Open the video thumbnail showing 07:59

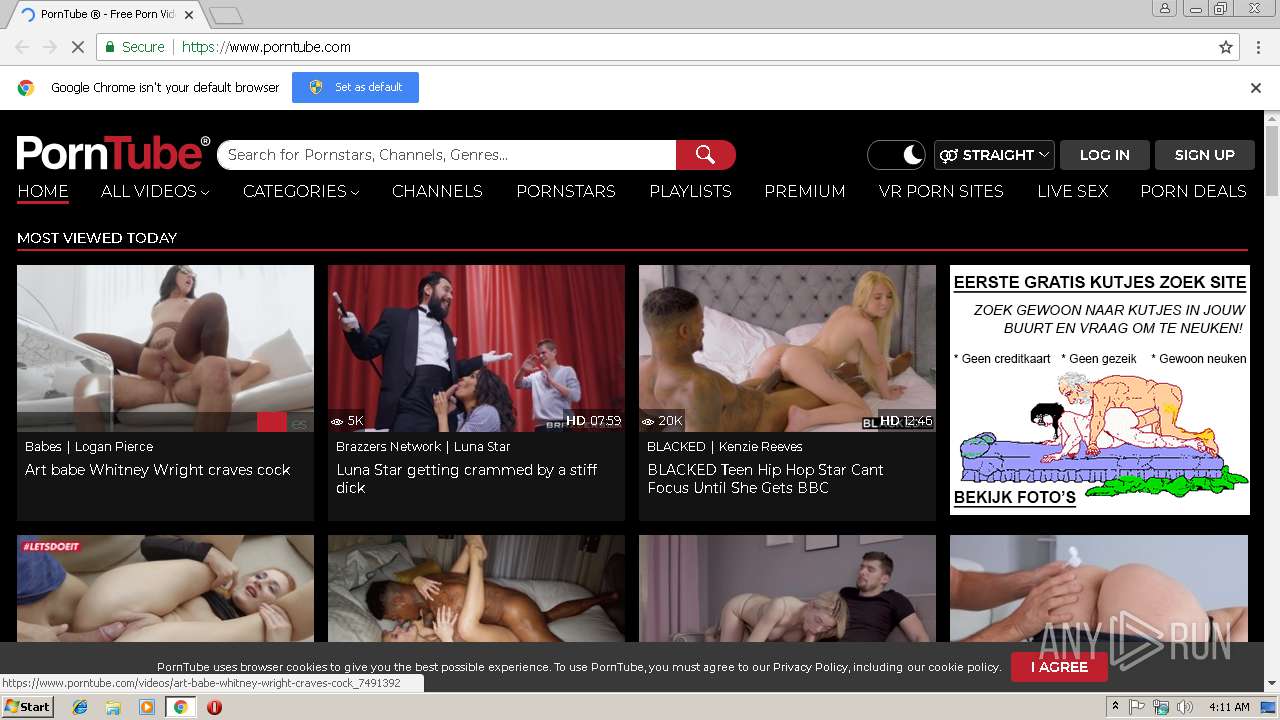pyautogui.click(x=476, y=348)
